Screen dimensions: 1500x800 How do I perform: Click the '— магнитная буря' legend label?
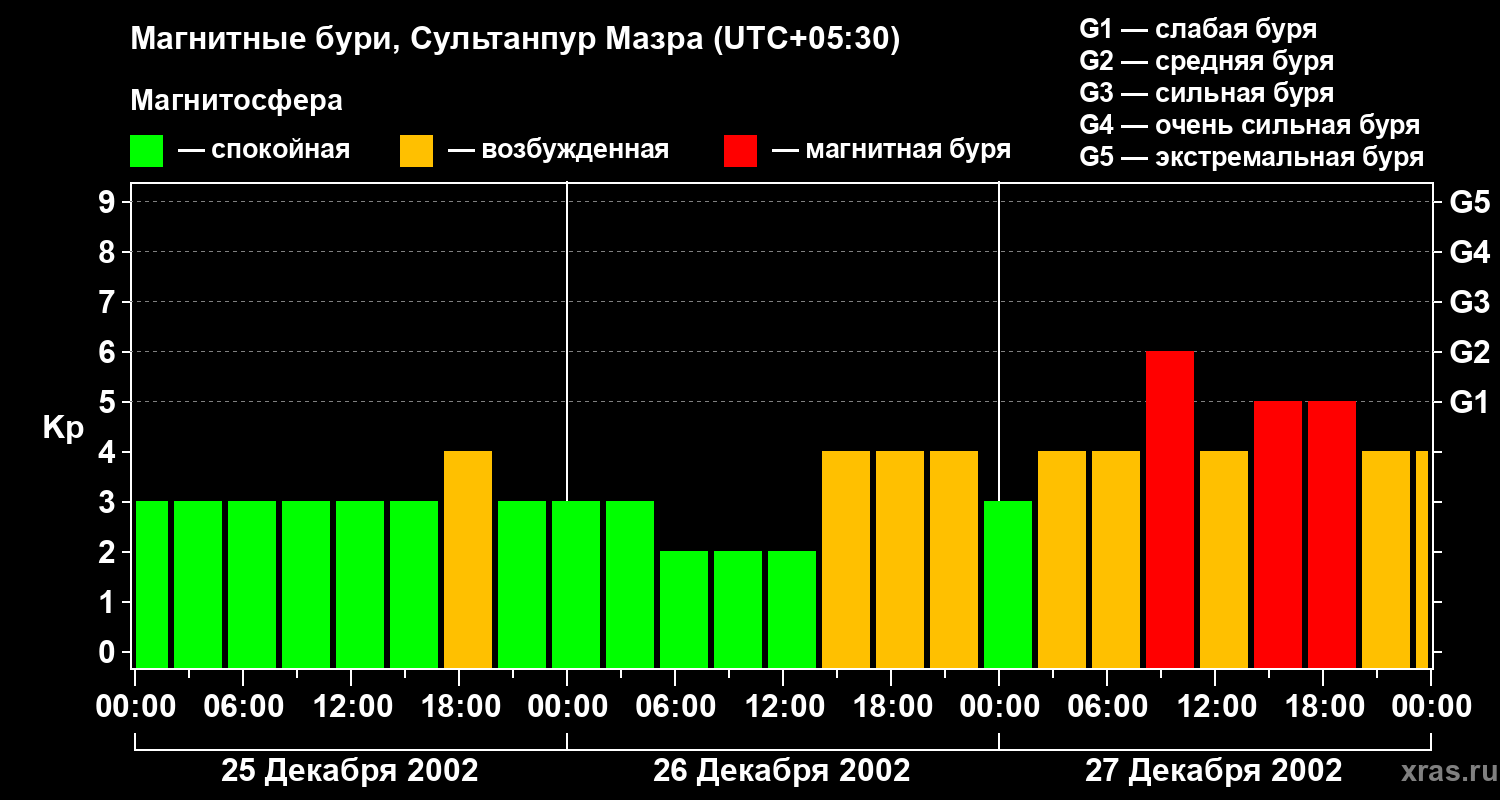pyautogui.click(x=892, y=151)
